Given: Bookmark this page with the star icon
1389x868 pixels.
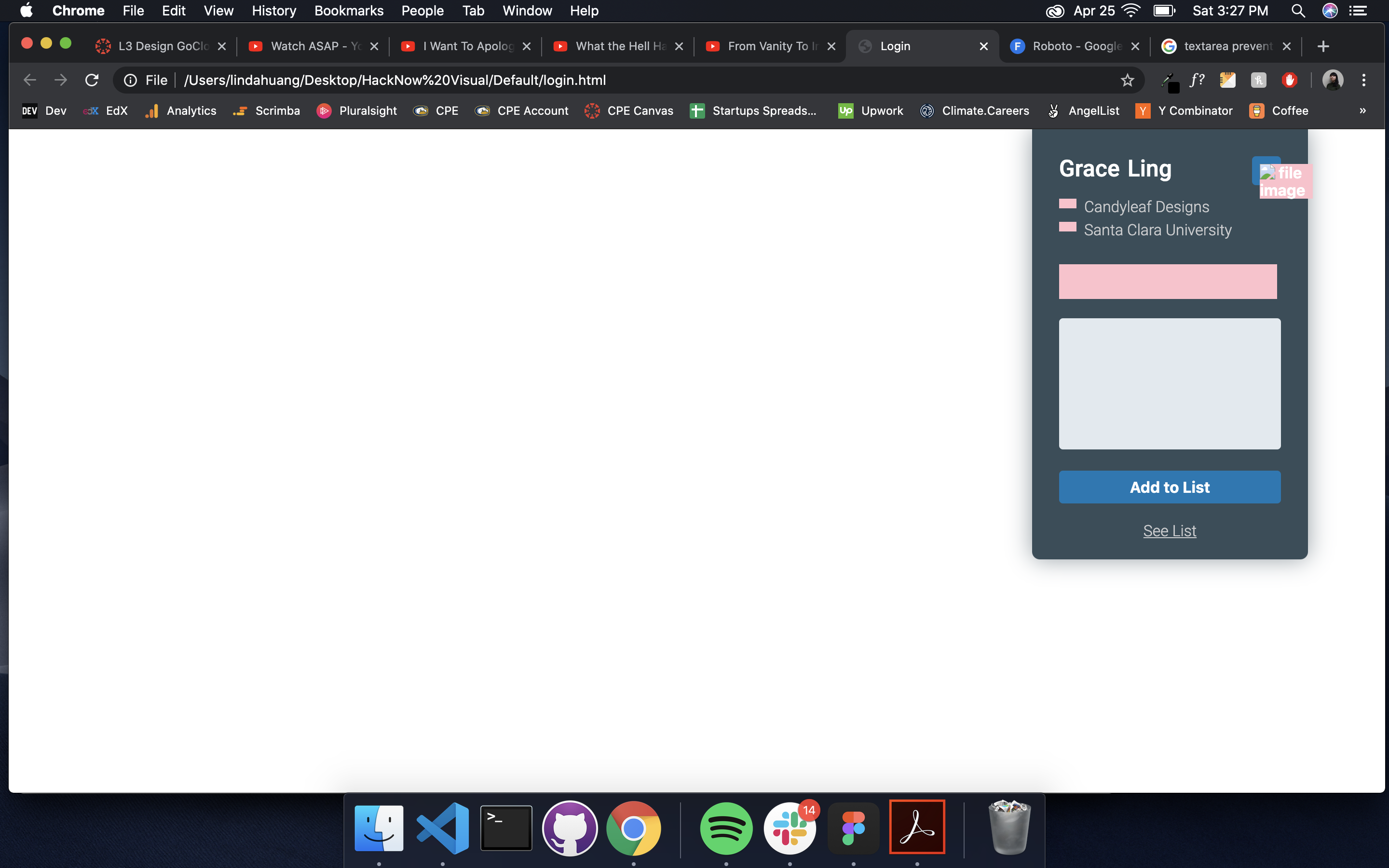Looking at the screenshot, I should click(x=1127, y=81).
